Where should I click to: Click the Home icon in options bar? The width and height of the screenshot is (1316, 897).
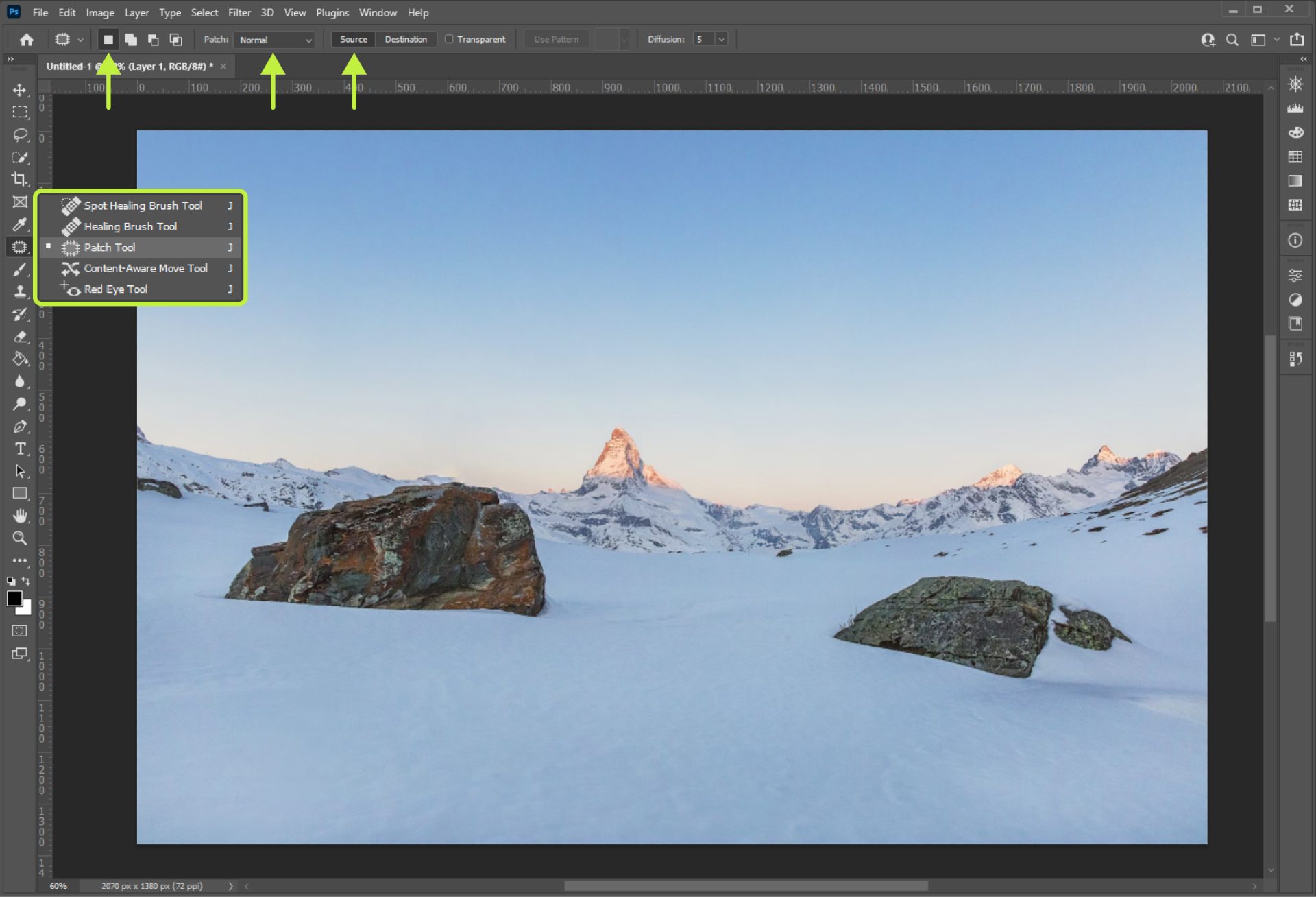(27, 40)
